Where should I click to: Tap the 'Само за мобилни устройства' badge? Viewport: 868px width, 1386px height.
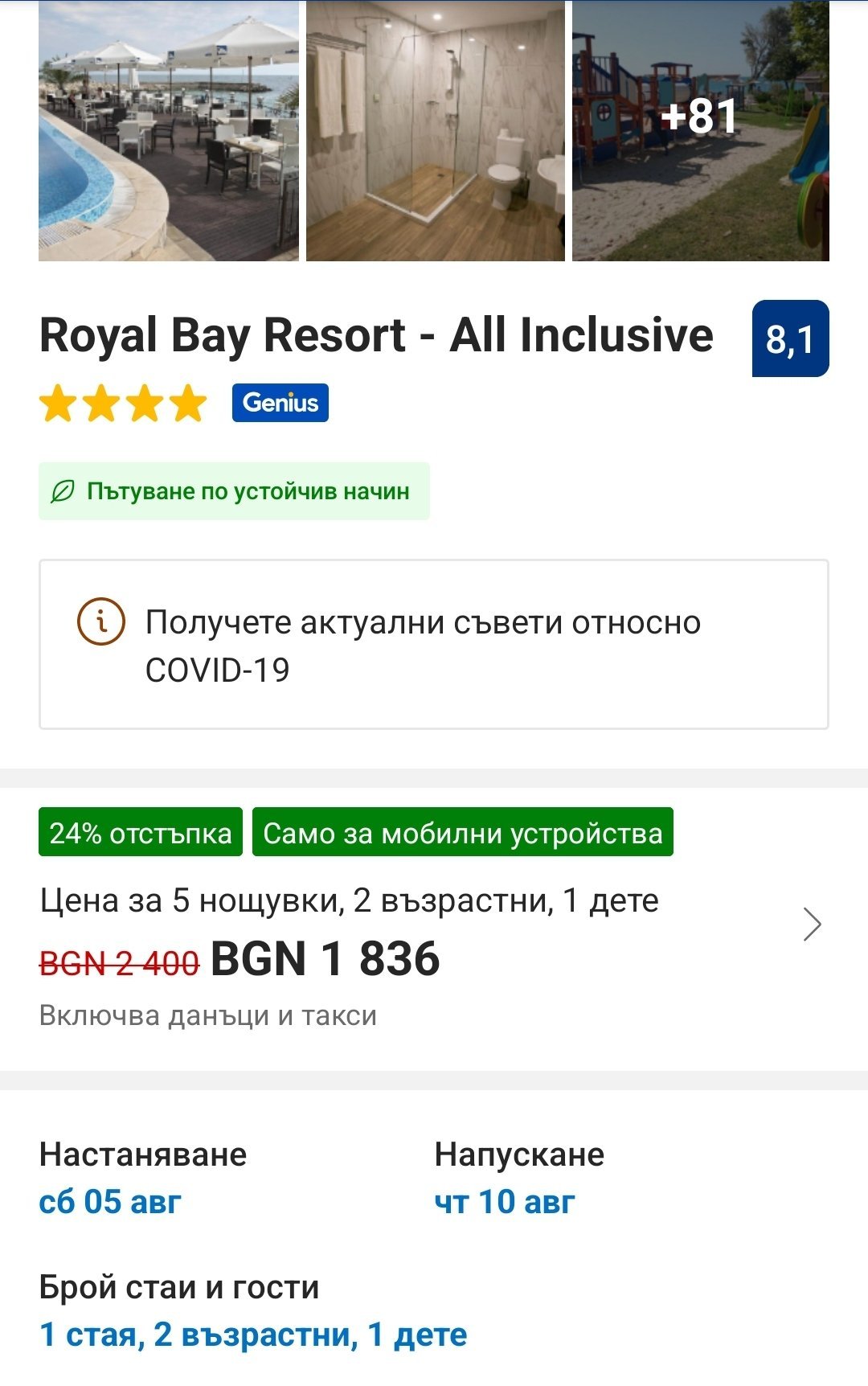pos(462,833)
